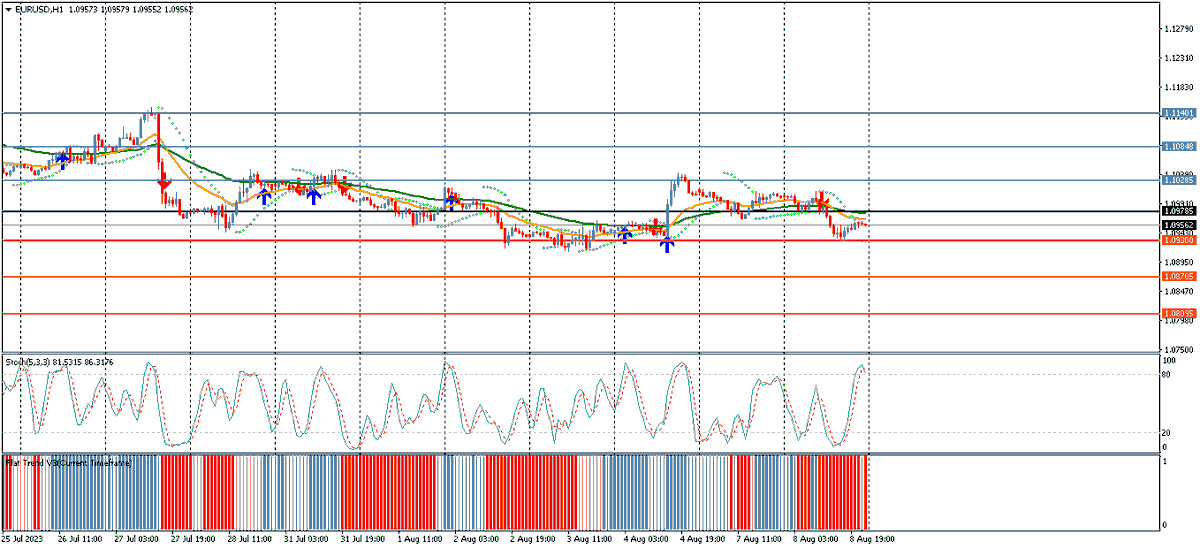The height and width of the screenshot is (549, 1200).
Task: Click the 4 Aug 19:00 time label
Action: [x=704, y=539]
